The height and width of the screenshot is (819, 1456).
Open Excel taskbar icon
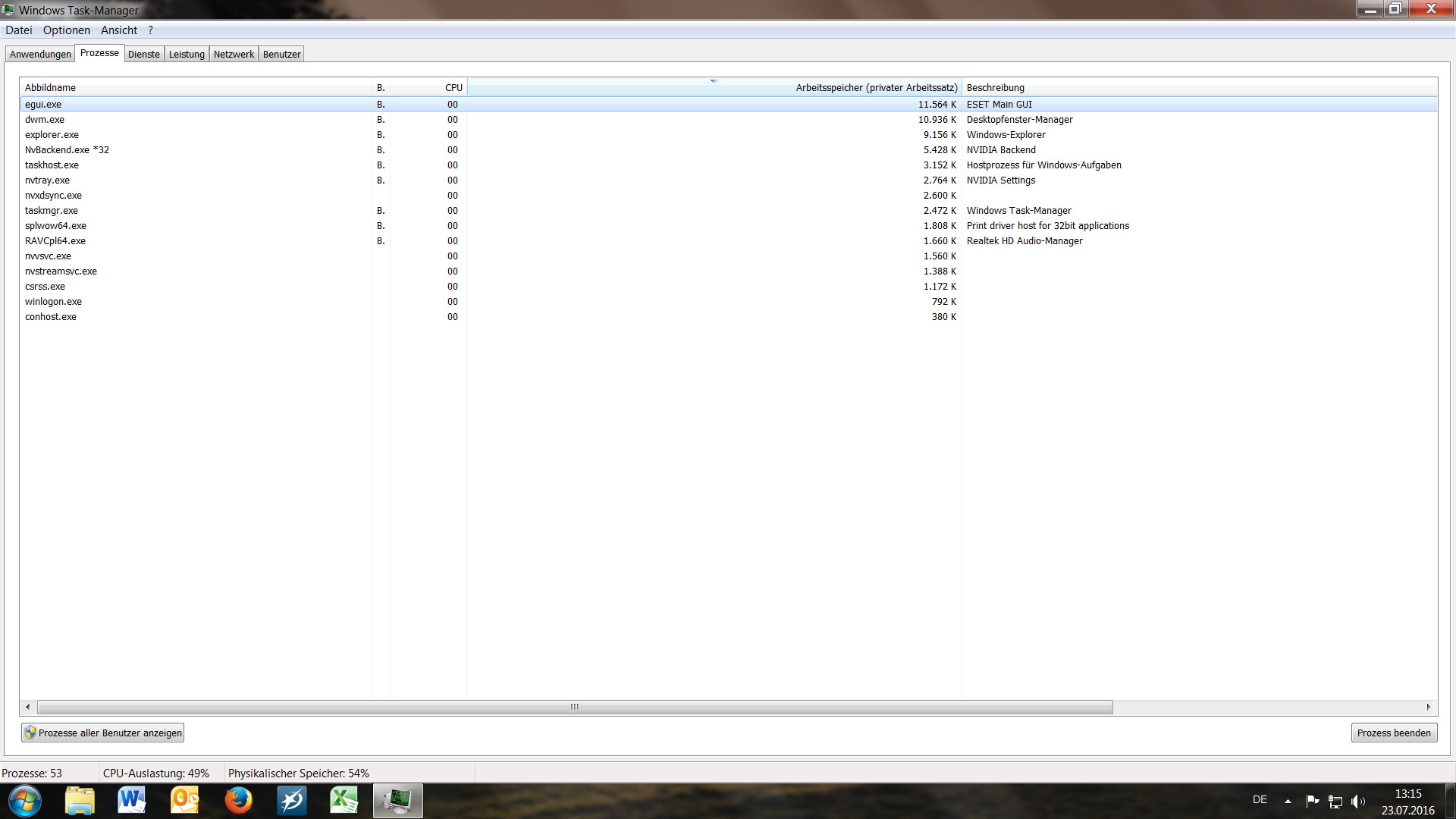point(344,801)
